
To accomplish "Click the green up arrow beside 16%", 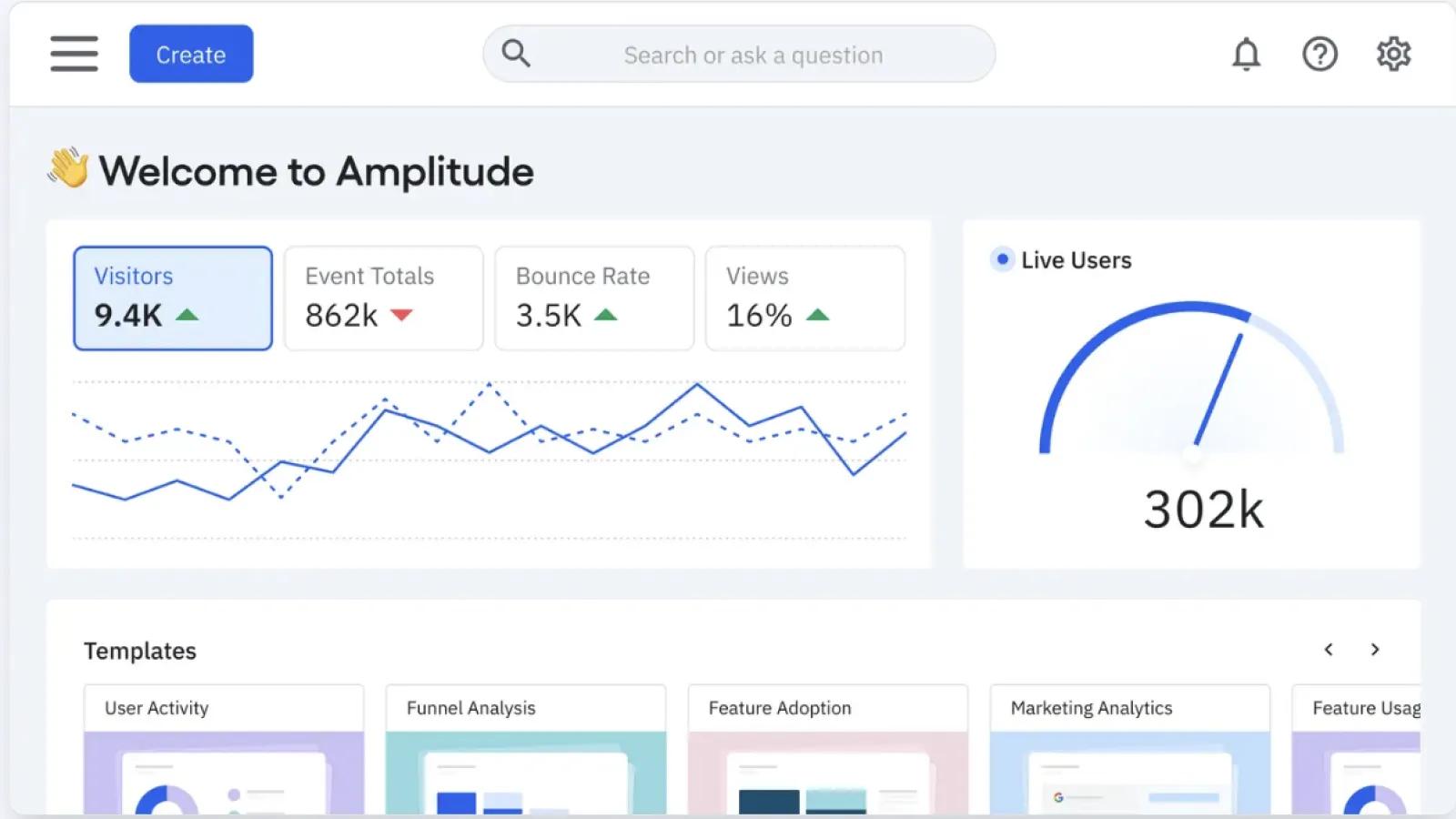I will coord(817,315).
